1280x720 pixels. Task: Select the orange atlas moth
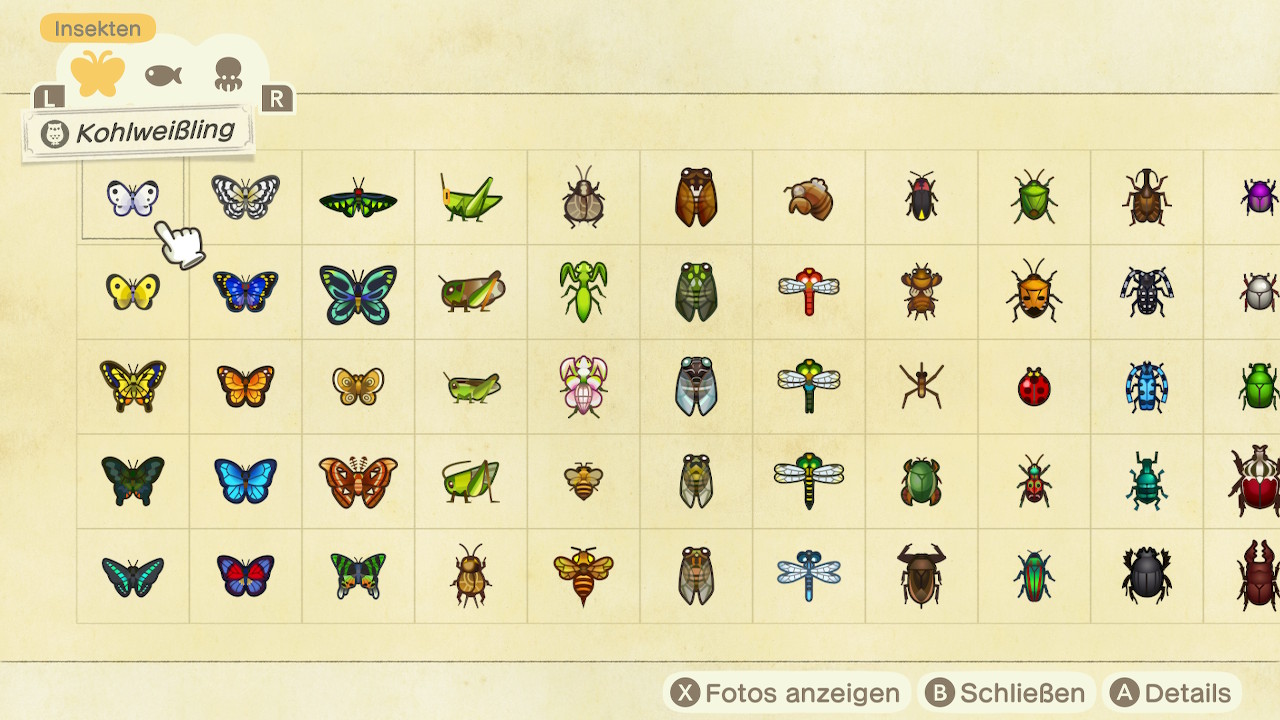358,481
